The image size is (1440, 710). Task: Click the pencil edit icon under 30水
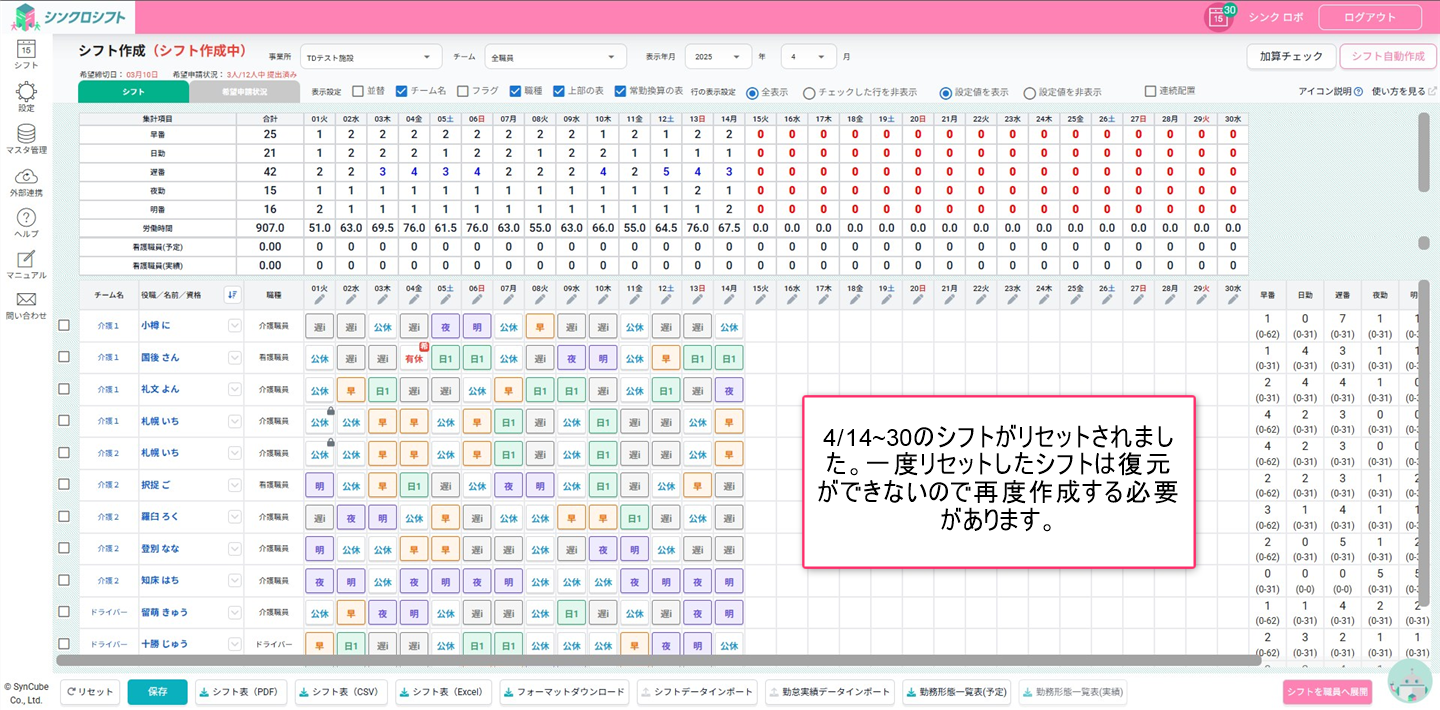[1233, 299]
